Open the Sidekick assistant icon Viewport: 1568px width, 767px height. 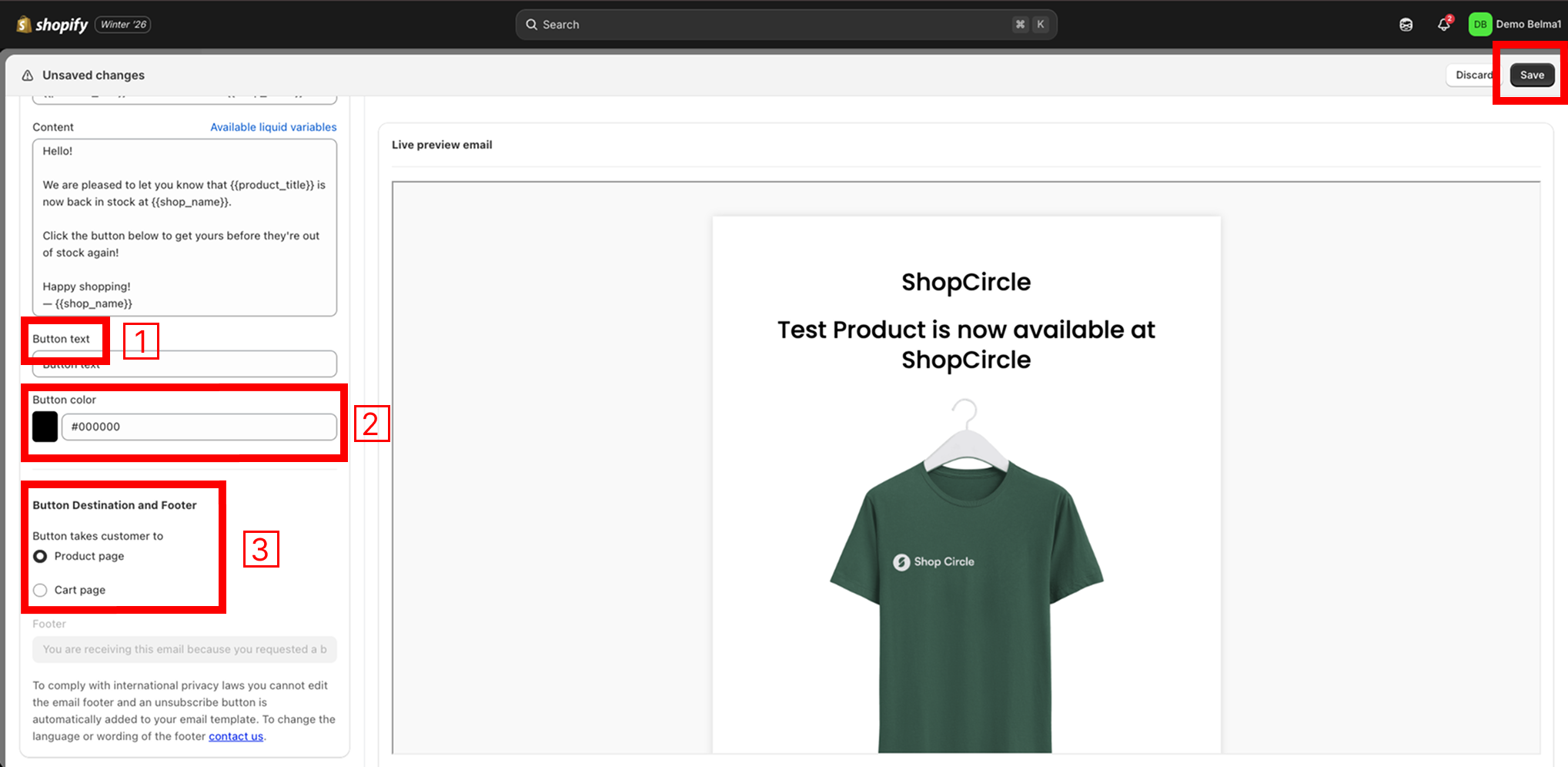pyautogui.click(x=1406, y=25)
